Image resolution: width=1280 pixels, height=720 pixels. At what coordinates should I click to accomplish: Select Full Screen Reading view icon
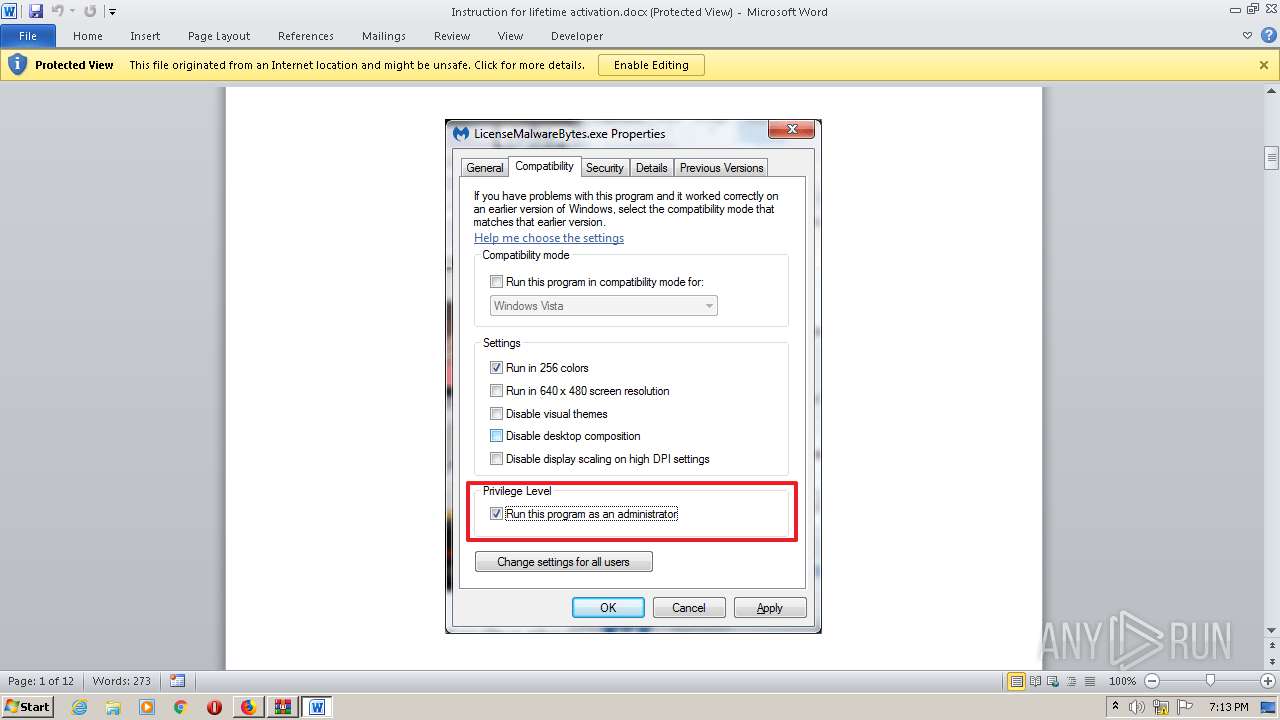point(1036,681)
